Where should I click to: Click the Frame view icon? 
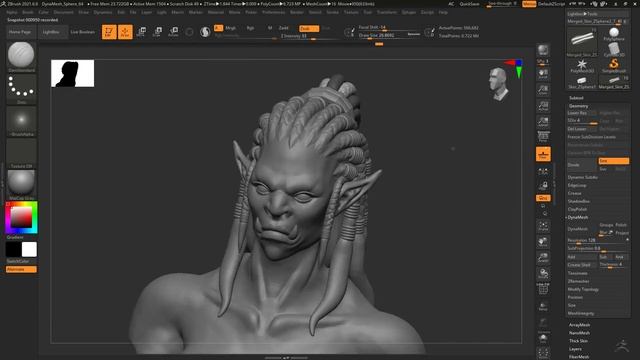pyautogui.click(x=543, y=226)
